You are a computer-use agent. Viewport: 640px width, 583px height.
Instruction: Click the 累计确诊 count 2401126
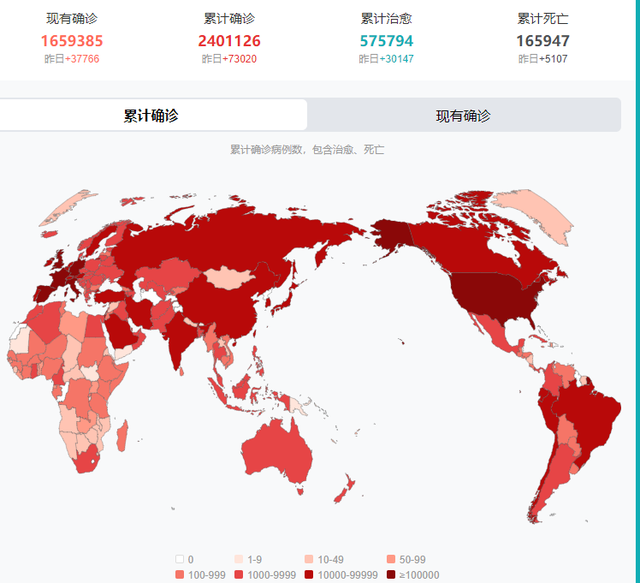click(x=229, y=41)
